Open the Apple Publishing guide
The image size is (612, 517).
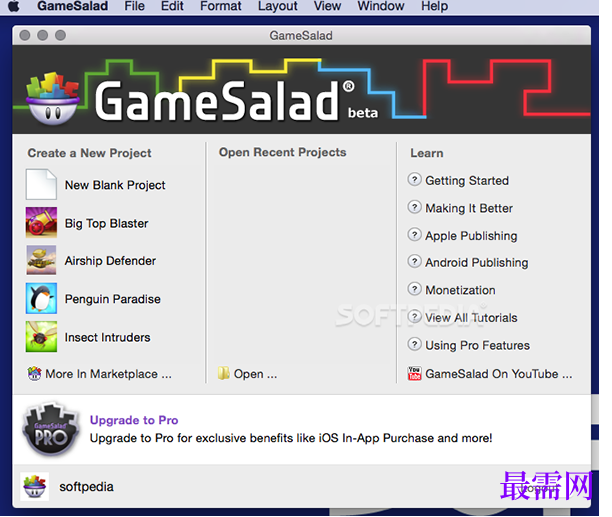point(471,236)
